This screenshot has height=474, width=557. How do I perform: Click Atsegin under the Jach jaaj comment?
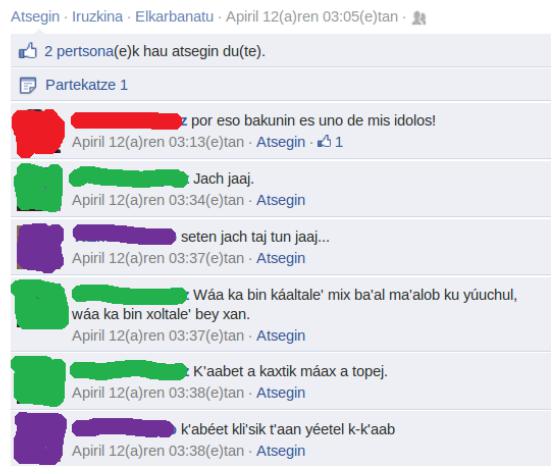(x=281, y=200)
